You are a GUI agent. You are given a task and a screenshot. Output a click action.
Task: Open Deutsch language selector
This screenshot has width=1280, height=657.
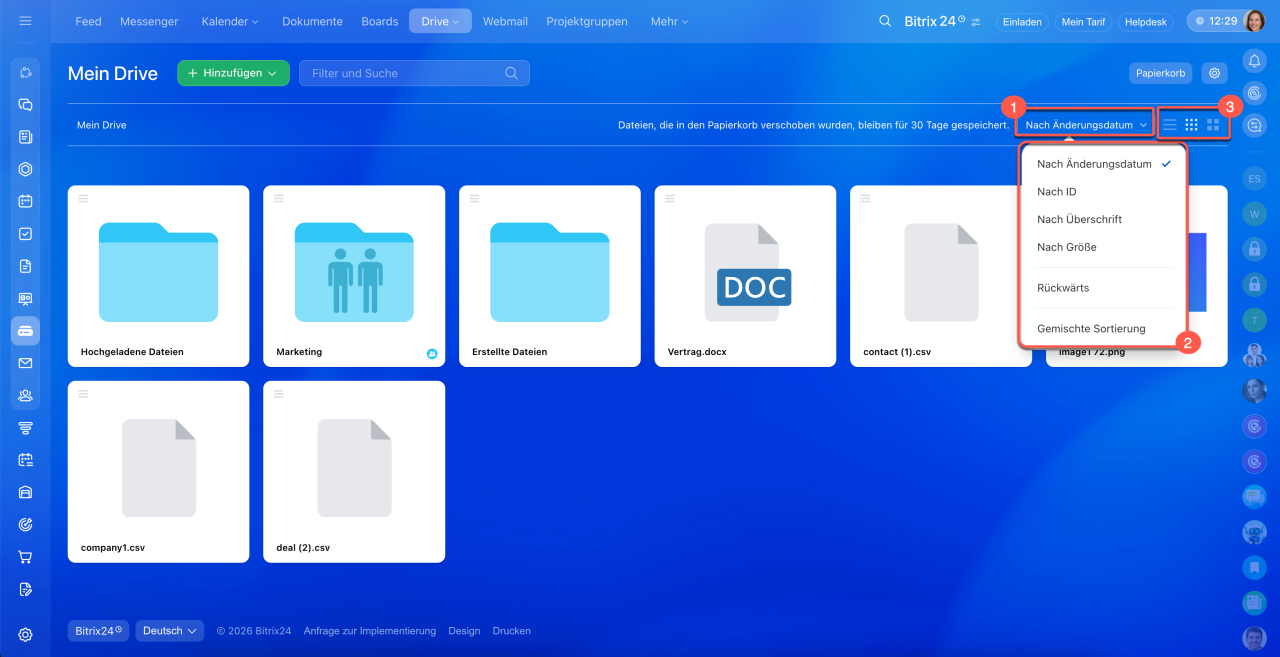pos(169,631)
